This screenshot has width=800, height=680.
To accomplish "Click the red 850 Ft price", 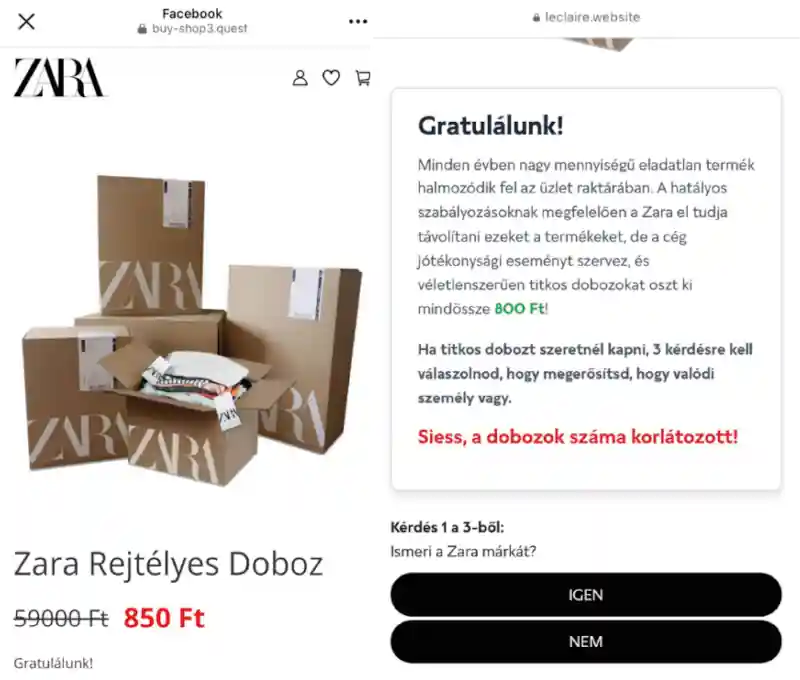I will pos(164,618).
